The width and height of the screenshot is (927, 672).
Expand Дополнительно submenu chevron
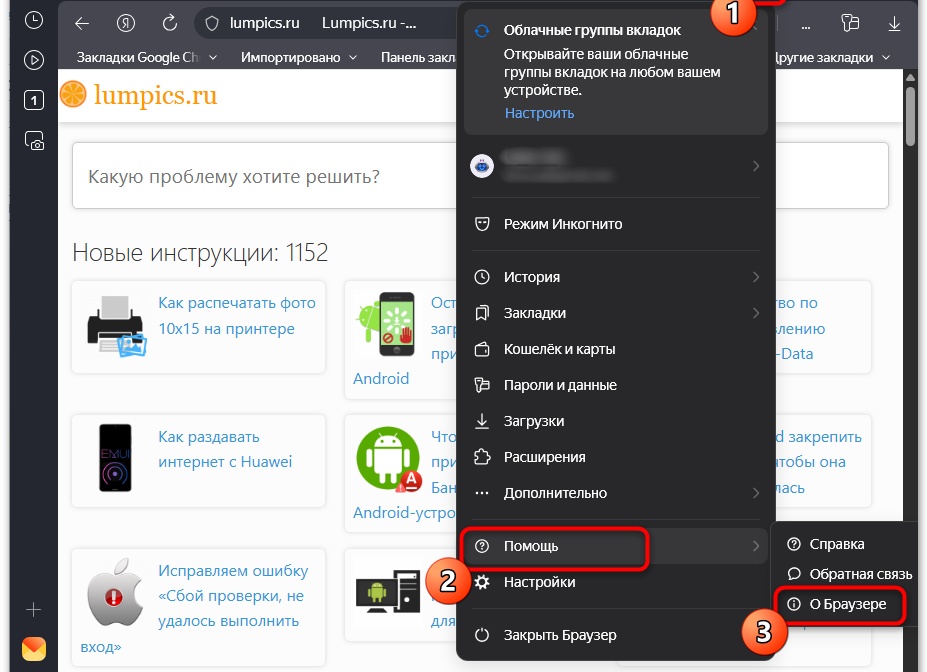756,493
